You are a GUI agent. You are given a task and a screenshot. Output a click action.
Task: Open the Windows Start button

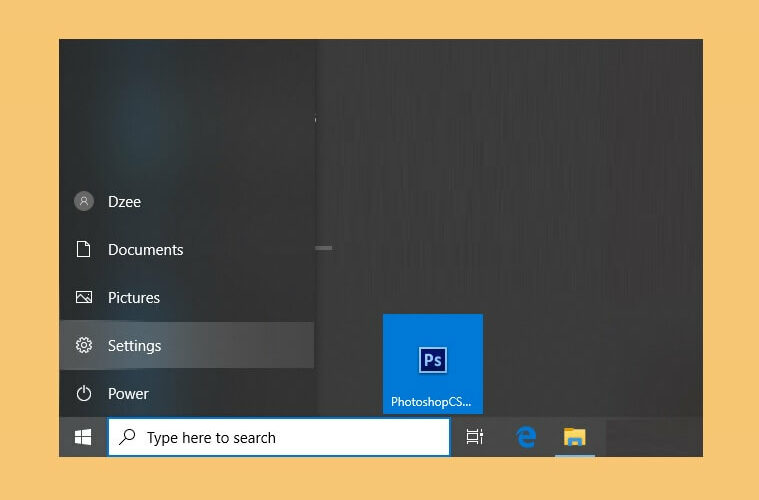tap(83, 437)
